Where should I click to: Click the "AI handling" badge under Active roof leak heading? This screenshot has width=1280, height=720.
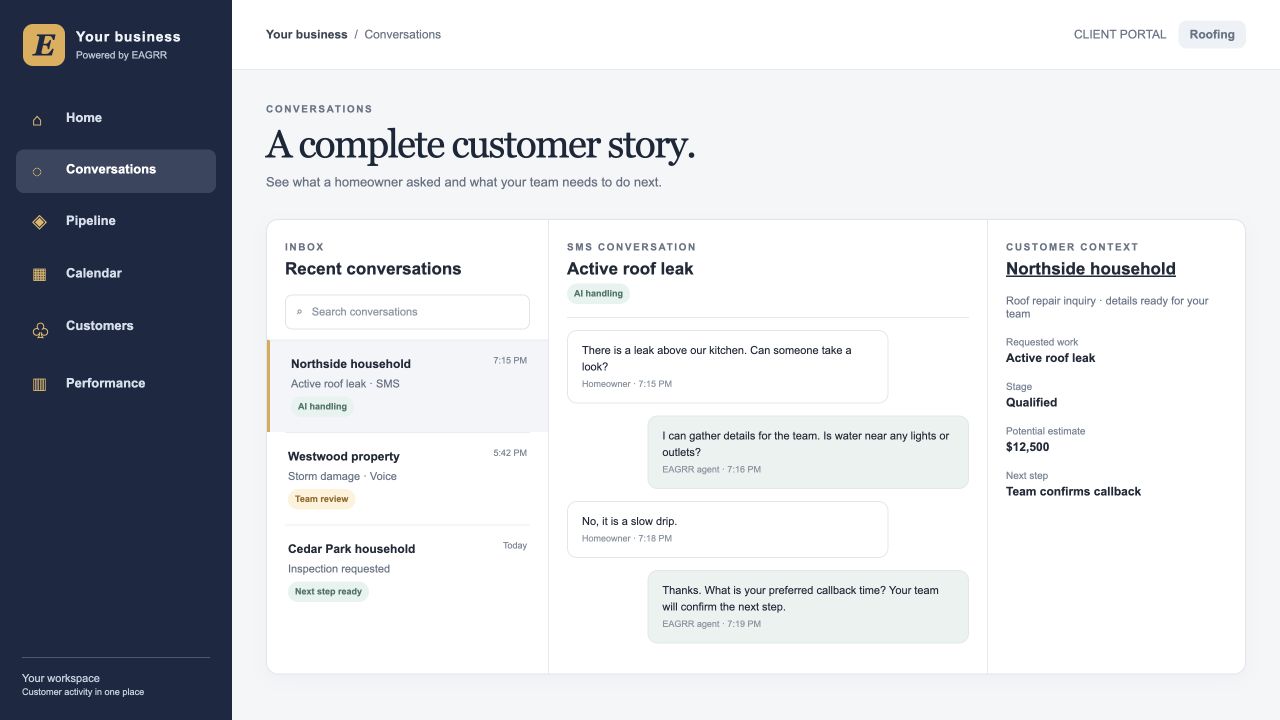(598, 294)
